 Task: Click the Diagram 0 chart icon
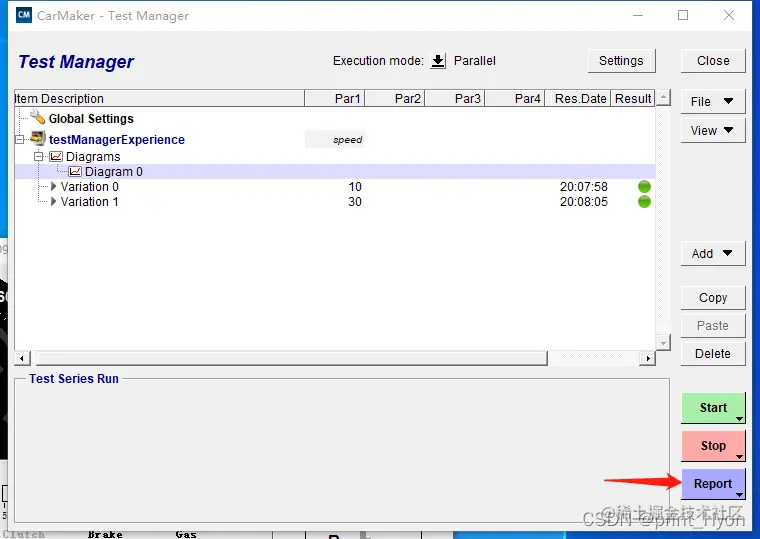point(75,172)
